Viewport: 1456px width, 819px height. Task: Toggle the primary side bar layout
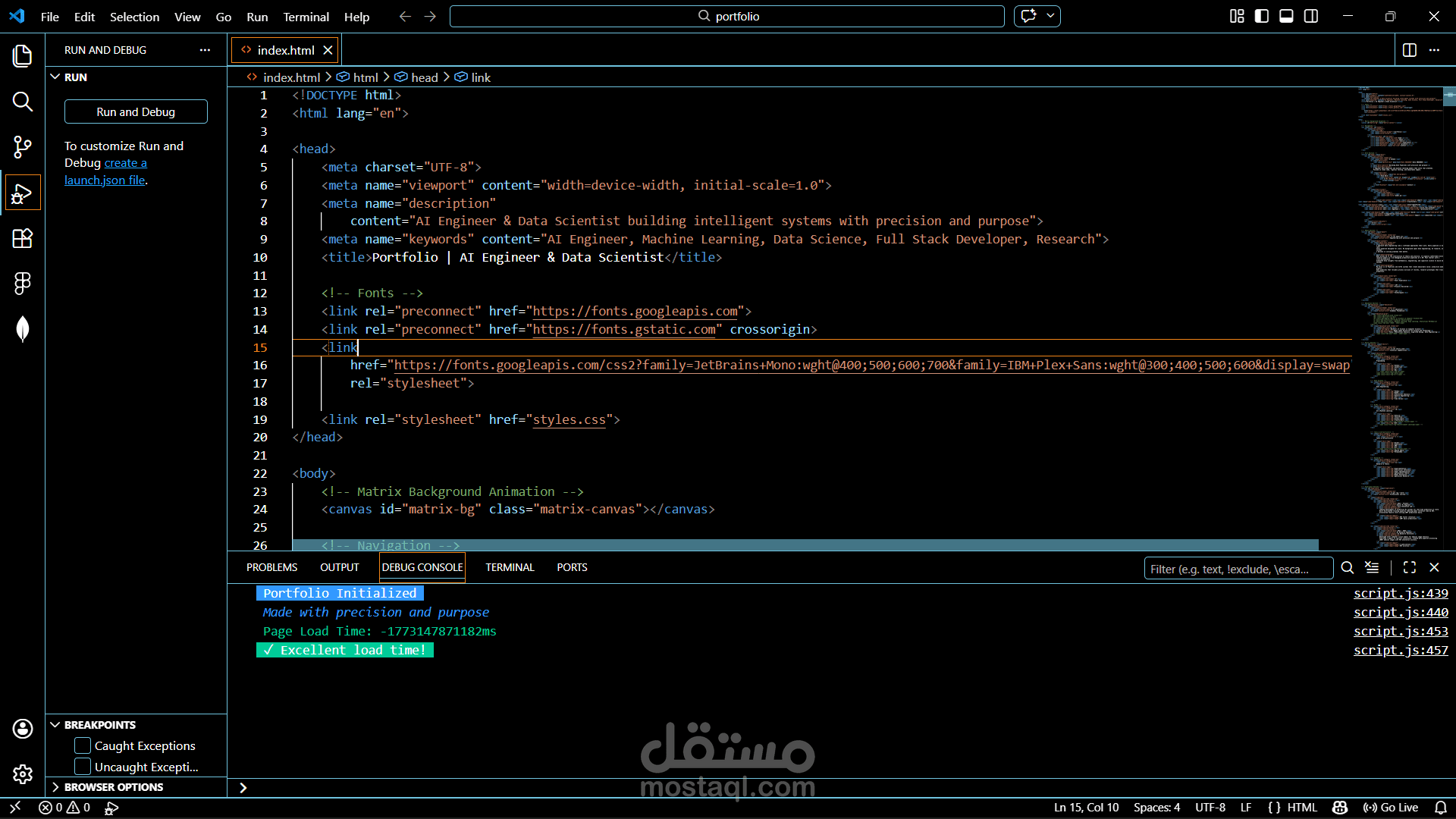[1262, 17]
